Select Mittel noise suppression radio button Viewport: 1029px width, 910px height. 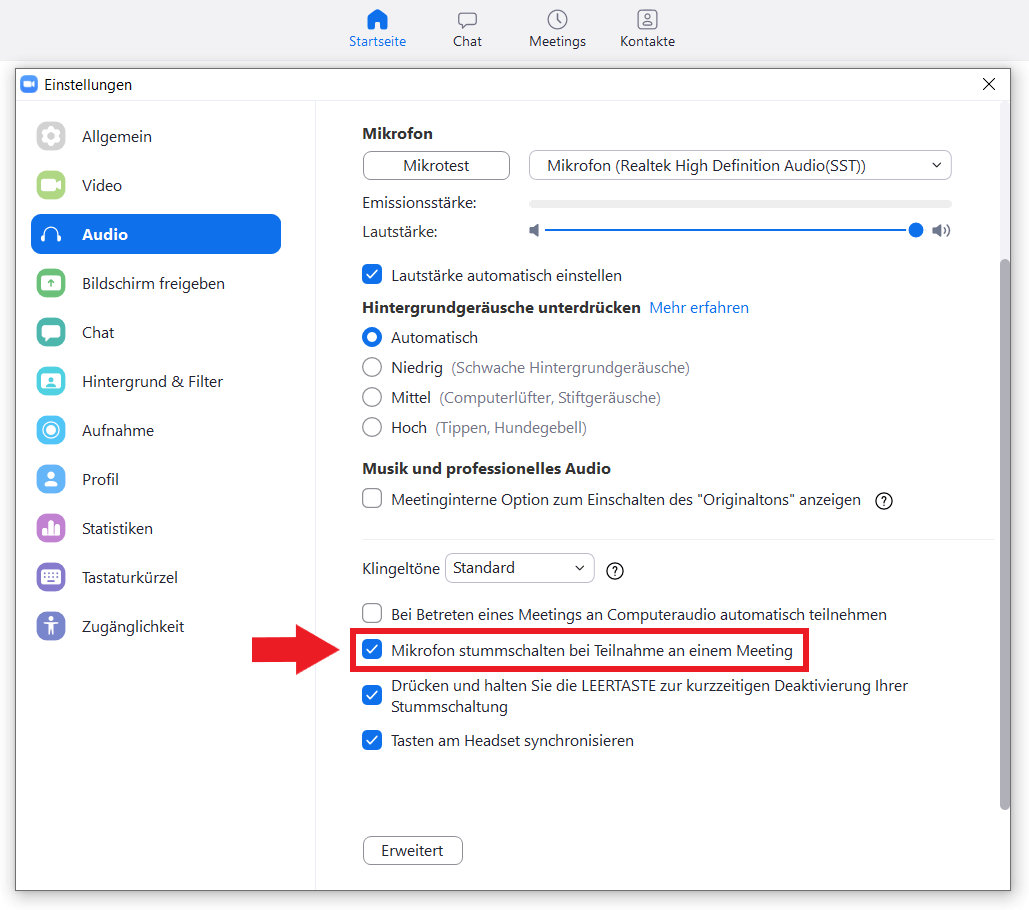[372, 397]
